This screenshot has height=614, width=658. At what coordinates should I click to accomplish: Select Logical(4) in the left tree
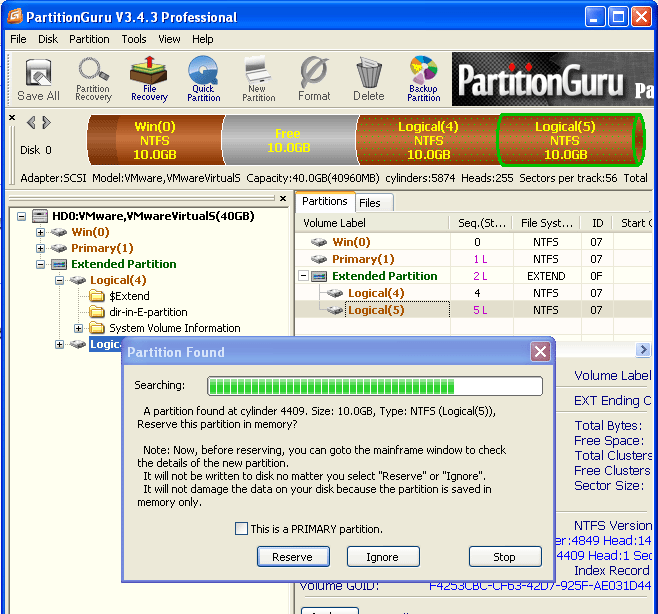(x=118, y=280)
